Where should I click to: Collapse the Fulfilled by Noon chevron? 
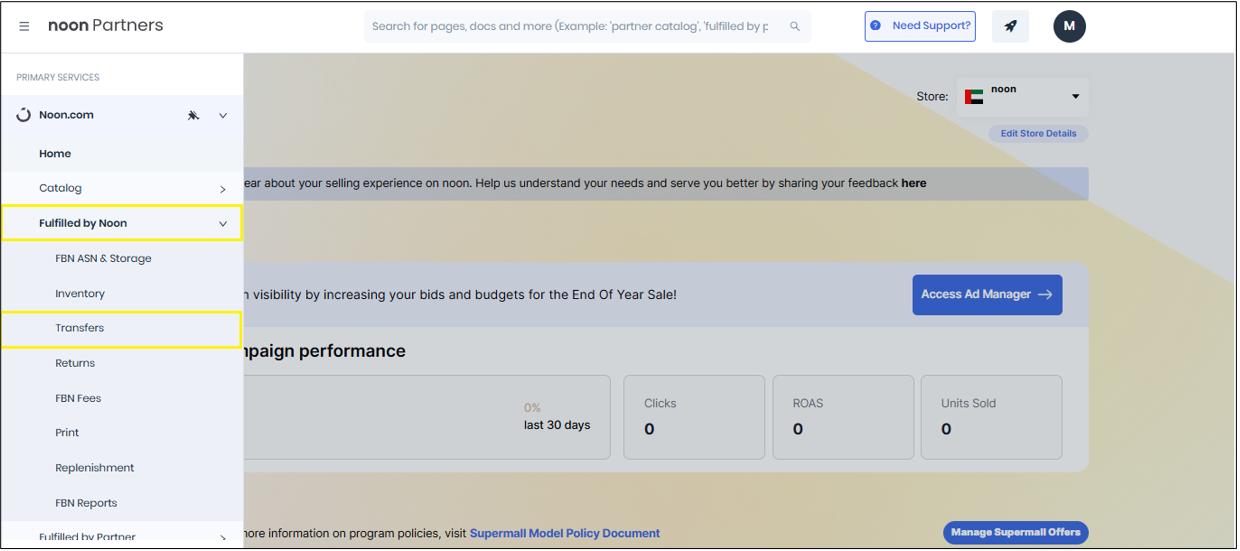(223, 224)
